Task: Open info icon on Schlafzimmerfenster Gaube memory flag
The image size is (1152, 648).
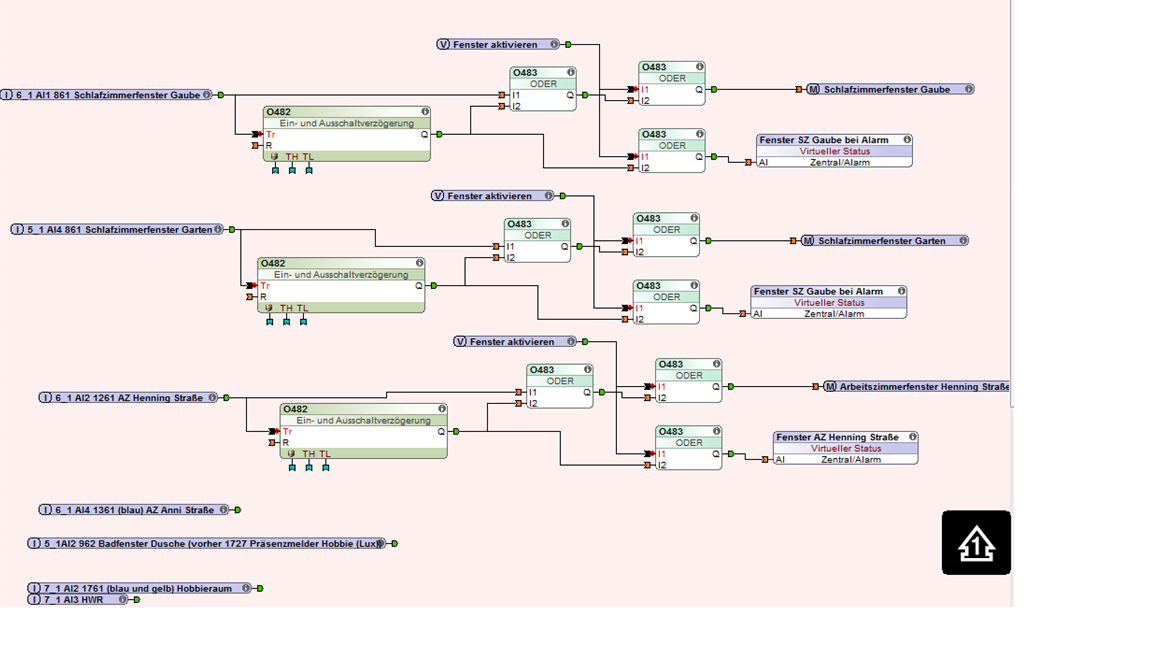Action: [x=969, y=89]
